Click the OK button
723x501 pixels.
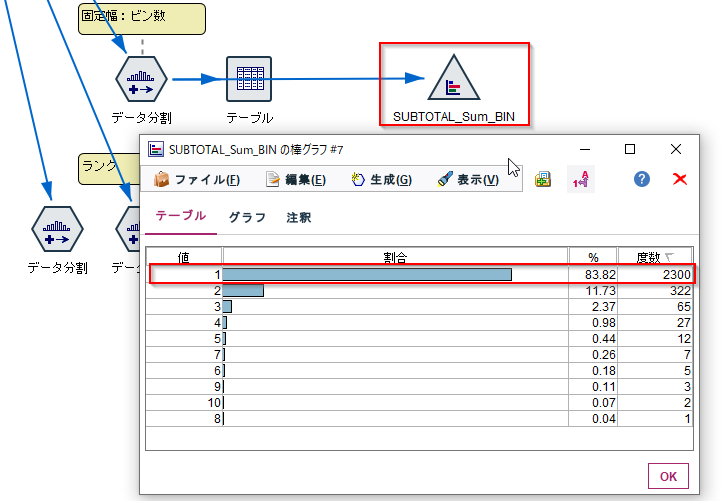[x=668, y=476]
